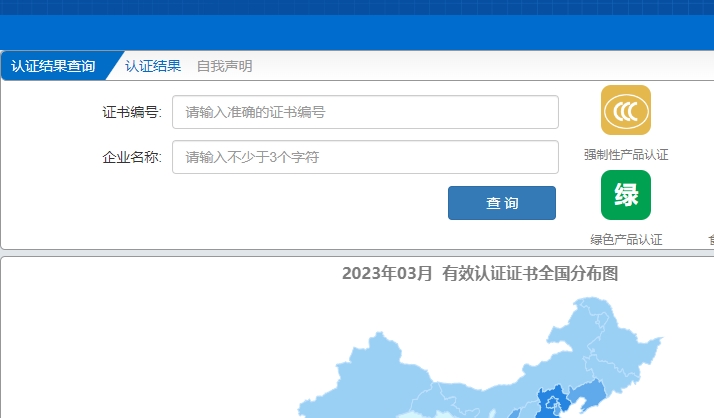
Task: Focus the 证书编号 input field
Action: (x=365, y=112)
